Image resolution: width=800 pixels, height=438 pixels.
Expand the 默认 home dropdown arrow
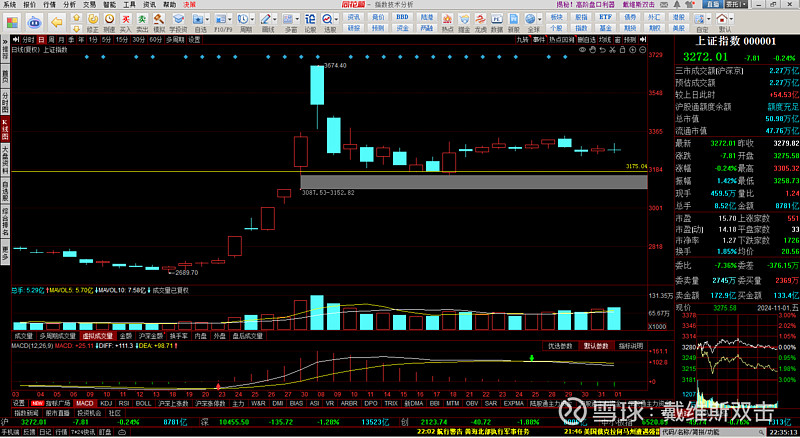tap(732, 19)
